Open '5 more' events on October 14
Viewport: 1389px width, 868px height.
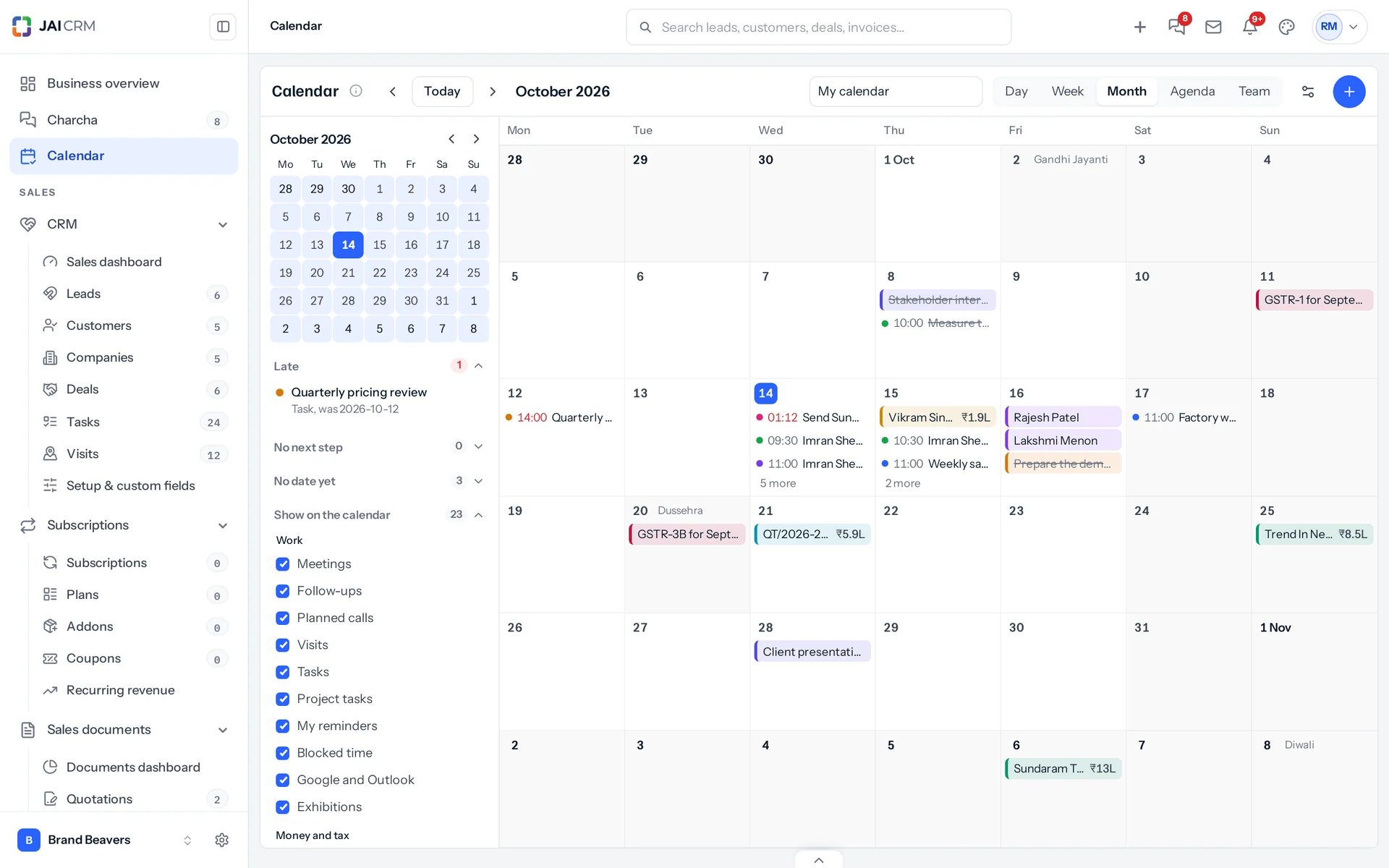click(x=778, y=483)
